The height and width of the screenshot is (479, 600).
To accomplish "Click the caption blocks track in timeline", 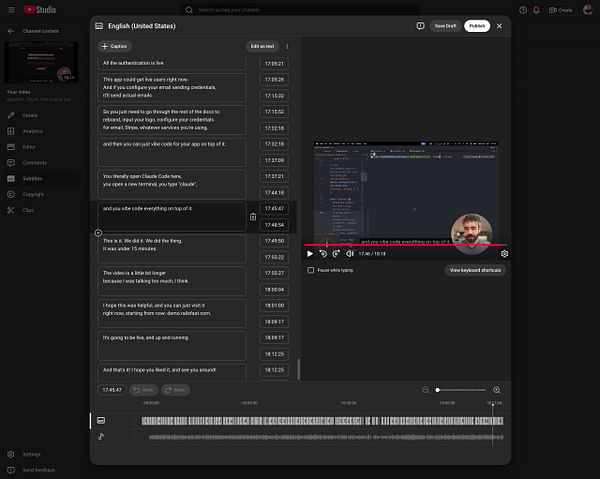I will pos(322,421).
